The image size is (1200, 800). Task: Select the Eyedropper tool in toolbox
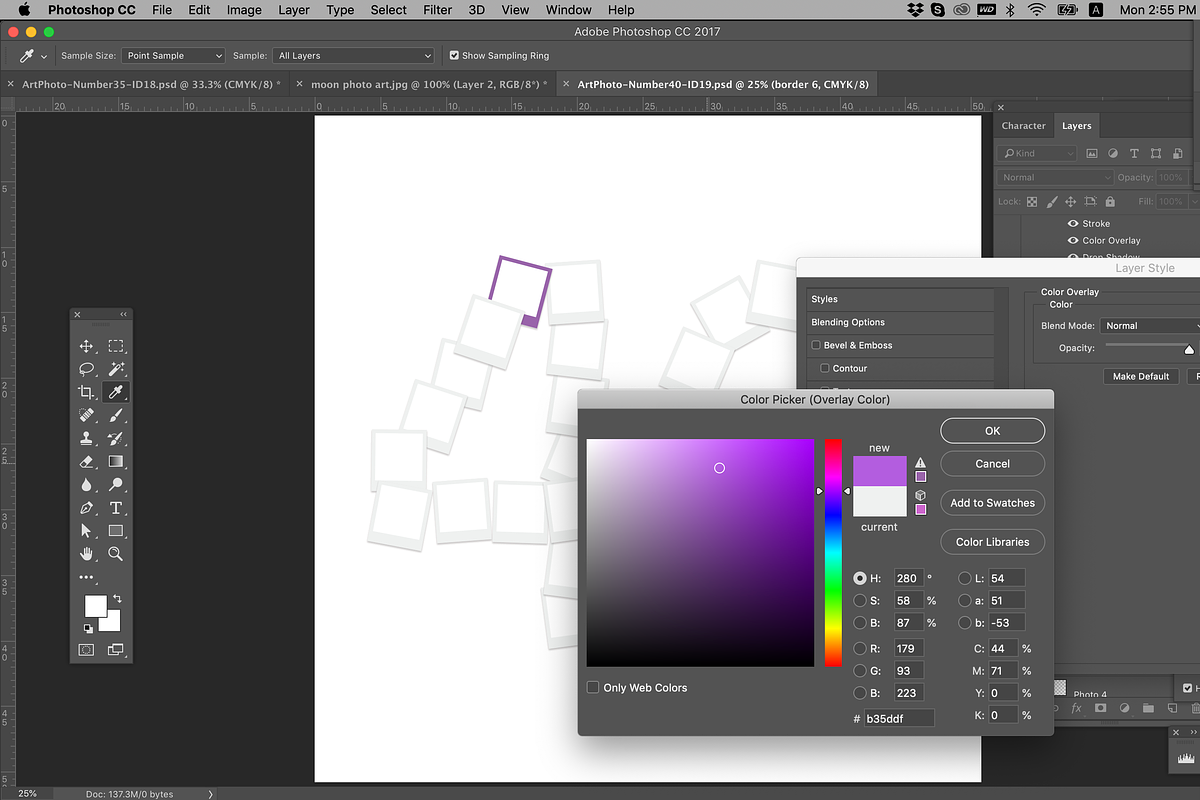116,392
